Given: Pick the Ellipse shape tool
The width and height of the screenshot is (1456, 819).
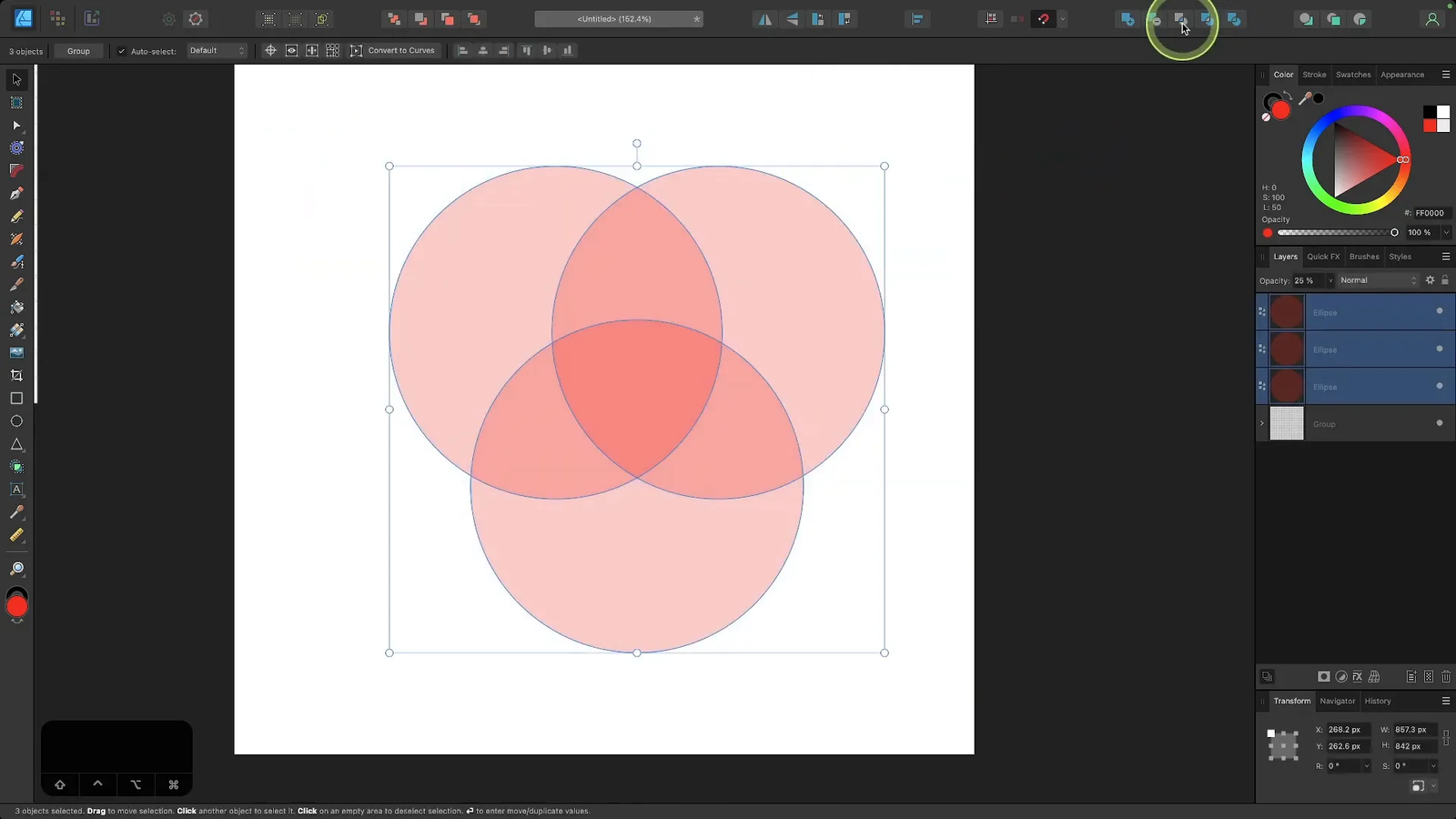Looking at the screenshot, I should click(16, 421).
